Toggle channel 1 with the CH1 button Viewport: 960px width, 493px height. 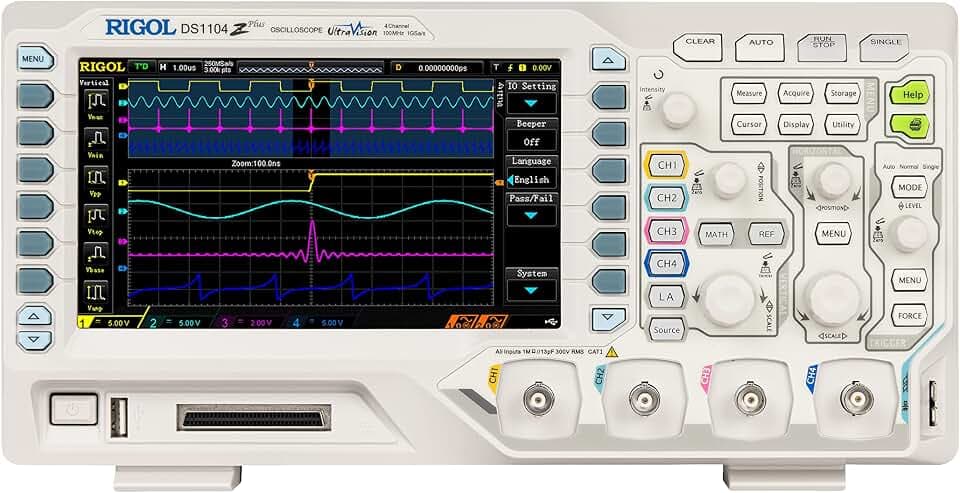click(x=667, y=165)
